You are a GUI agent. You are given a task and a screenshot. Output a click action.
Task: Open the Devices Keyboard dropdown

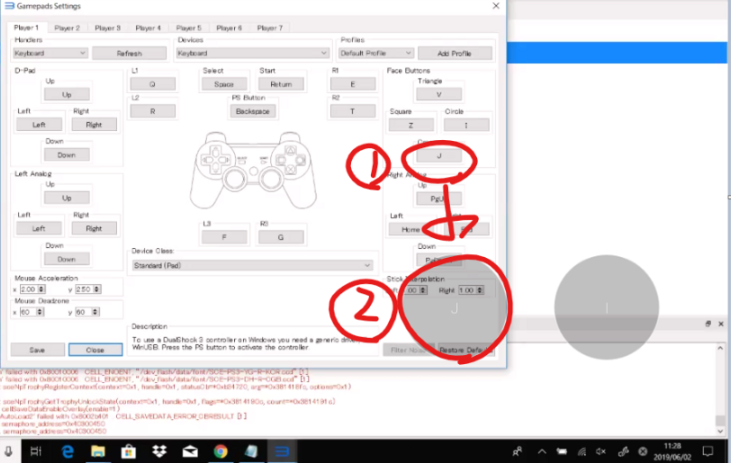coord(252,53)
